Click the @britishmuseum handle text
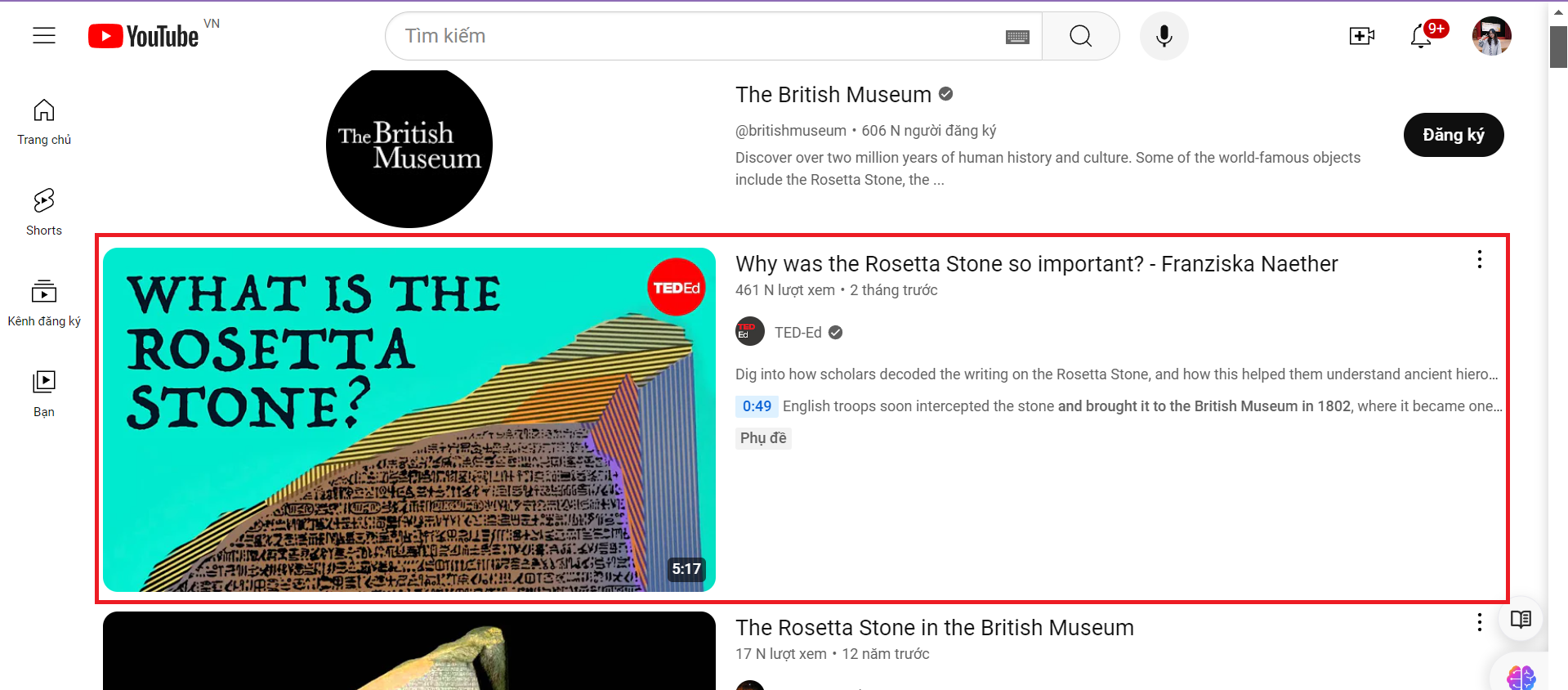1568x690 pixels. pyautogui.click(x=791, y=131)
